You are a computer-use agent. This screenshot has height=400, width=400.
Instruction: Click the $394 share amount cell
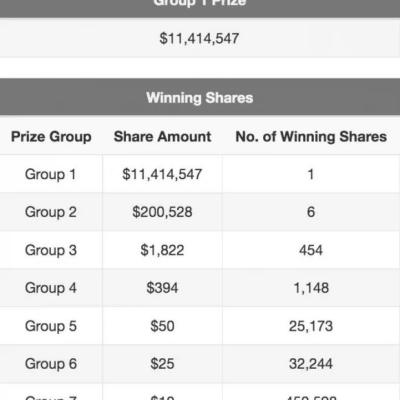[x=162, y=288]
